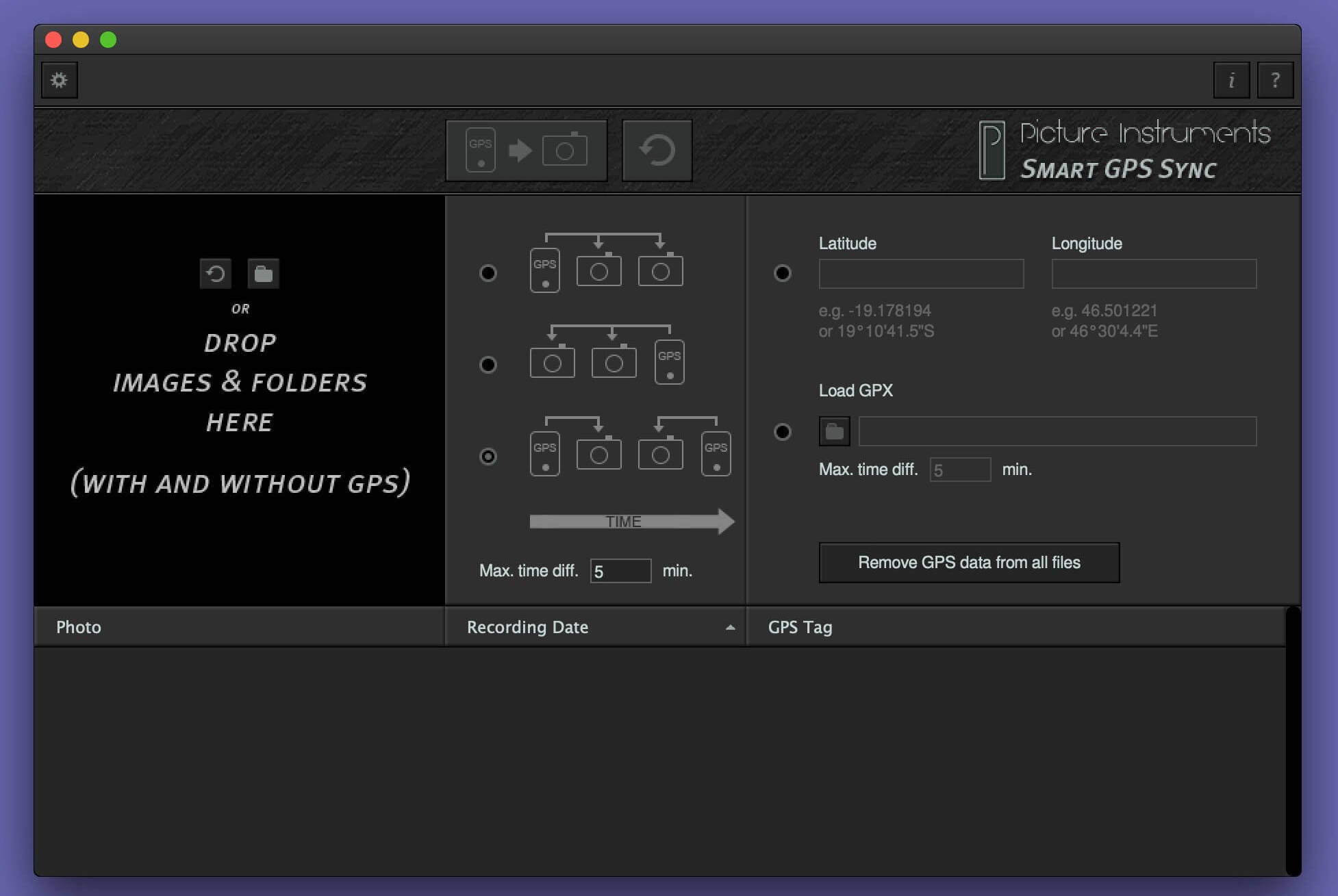1338x896 pixels.
Task: Click the 'Longitude' label
Action: [x=1087, y=244]
